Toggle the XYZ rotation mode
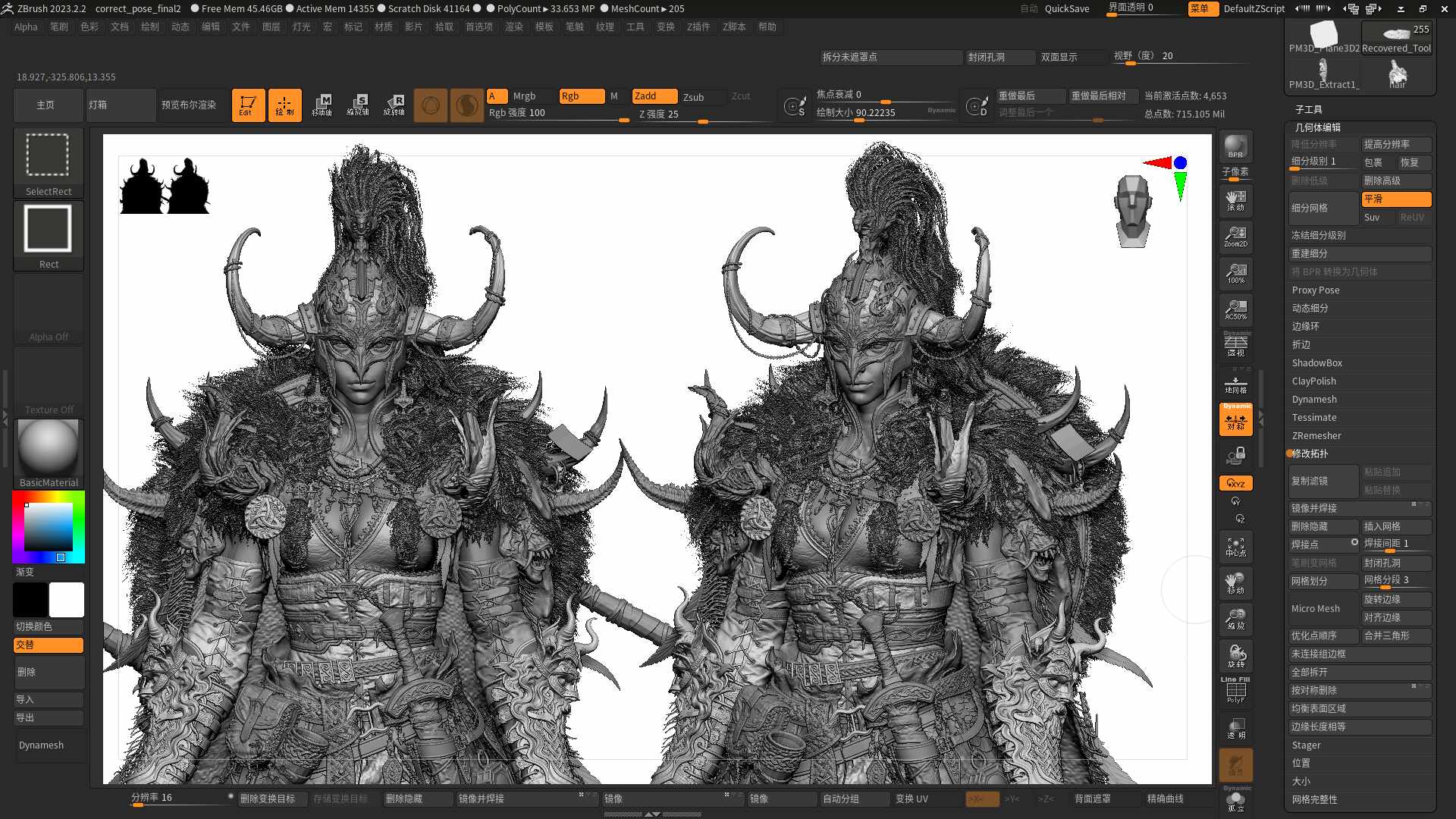Image resolution: width=1456 pixels, height=819 pixels. click(1235, 483)
